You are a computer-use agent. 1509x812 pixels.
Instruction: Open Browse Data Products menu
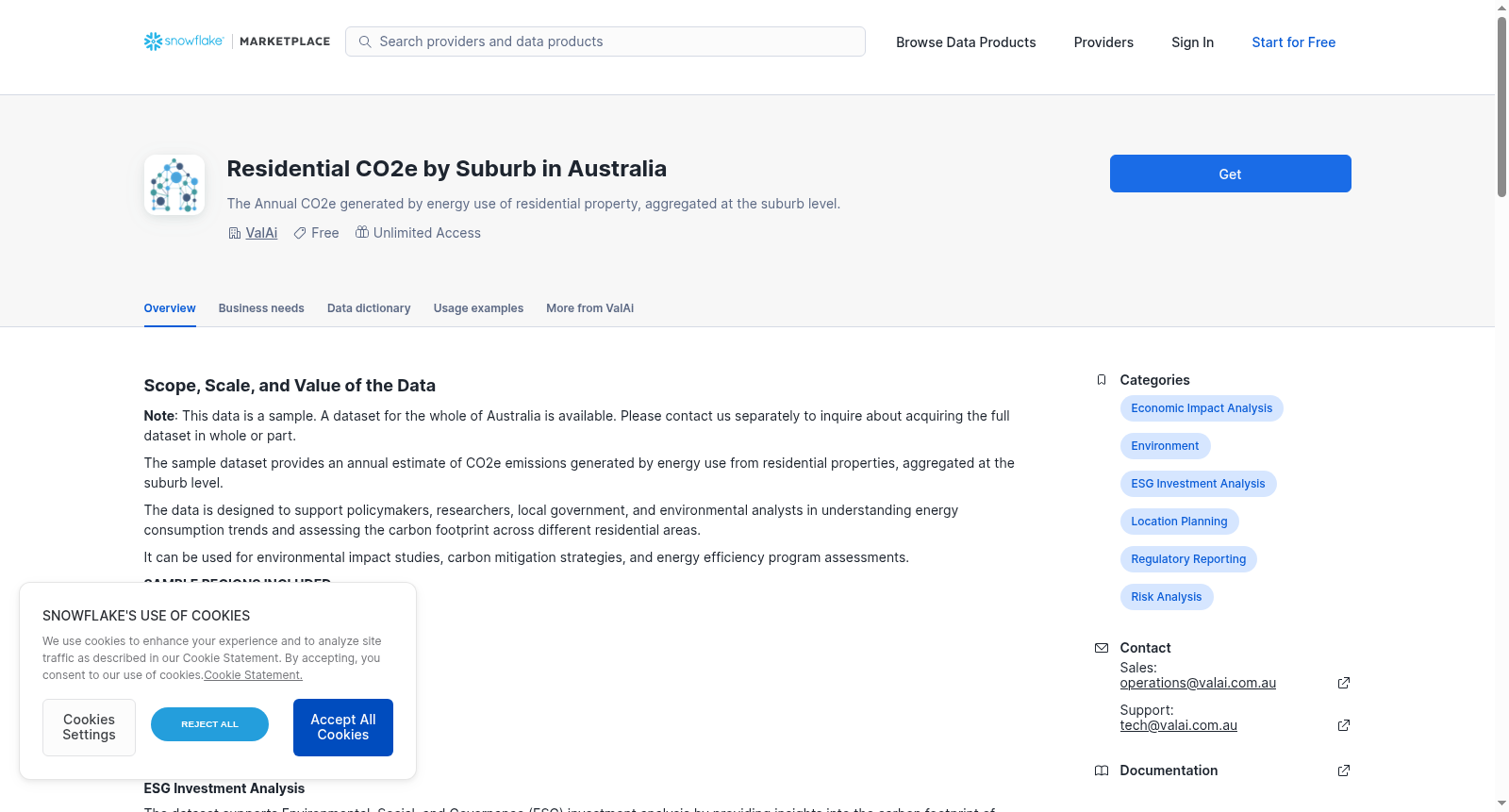(966, 42)
